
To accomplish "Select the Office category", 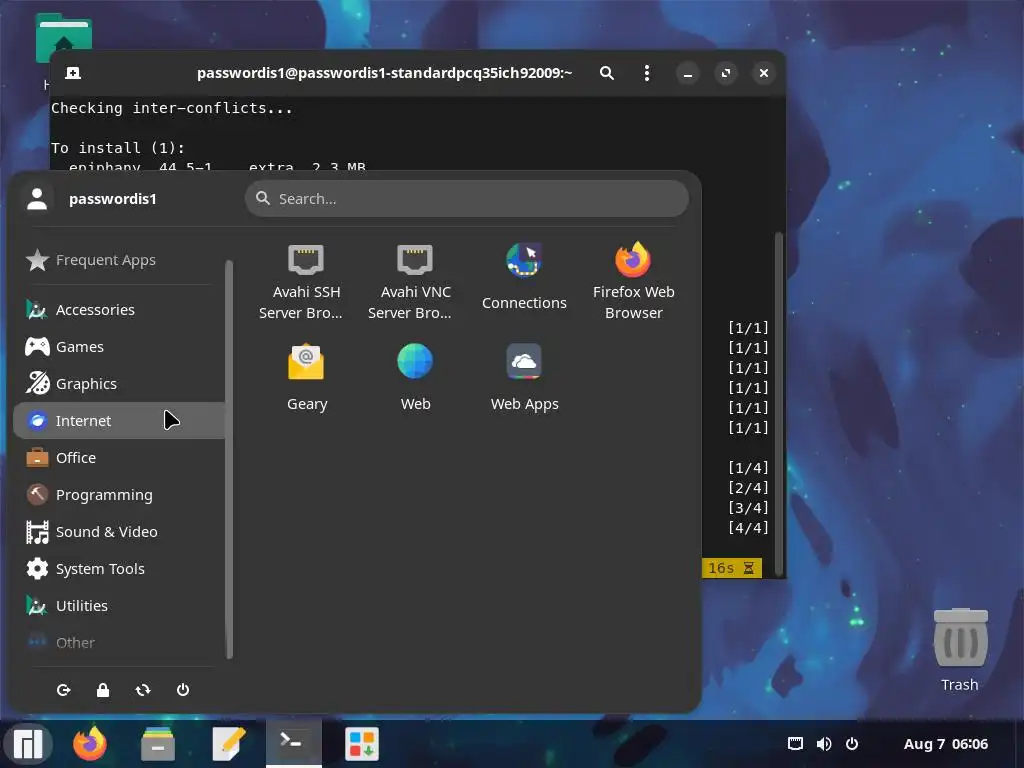I will (x=119, y=458).
